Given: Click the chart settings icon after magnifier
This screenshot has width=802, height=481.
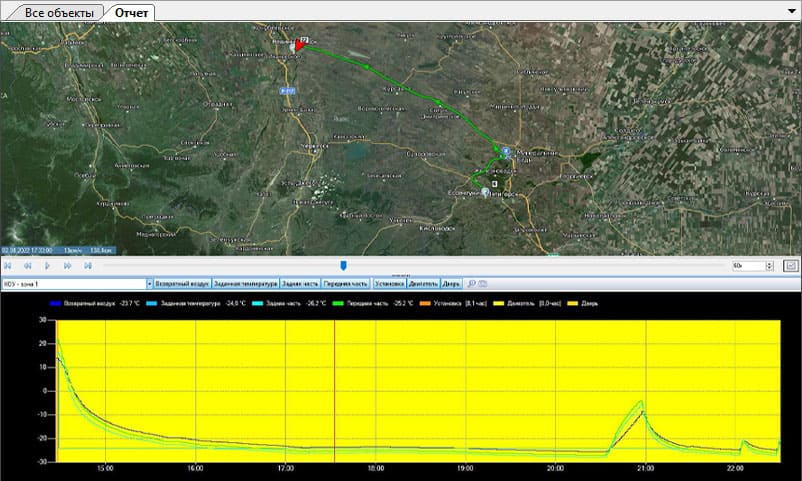Looking at the screenshot, I should (482, 284).
